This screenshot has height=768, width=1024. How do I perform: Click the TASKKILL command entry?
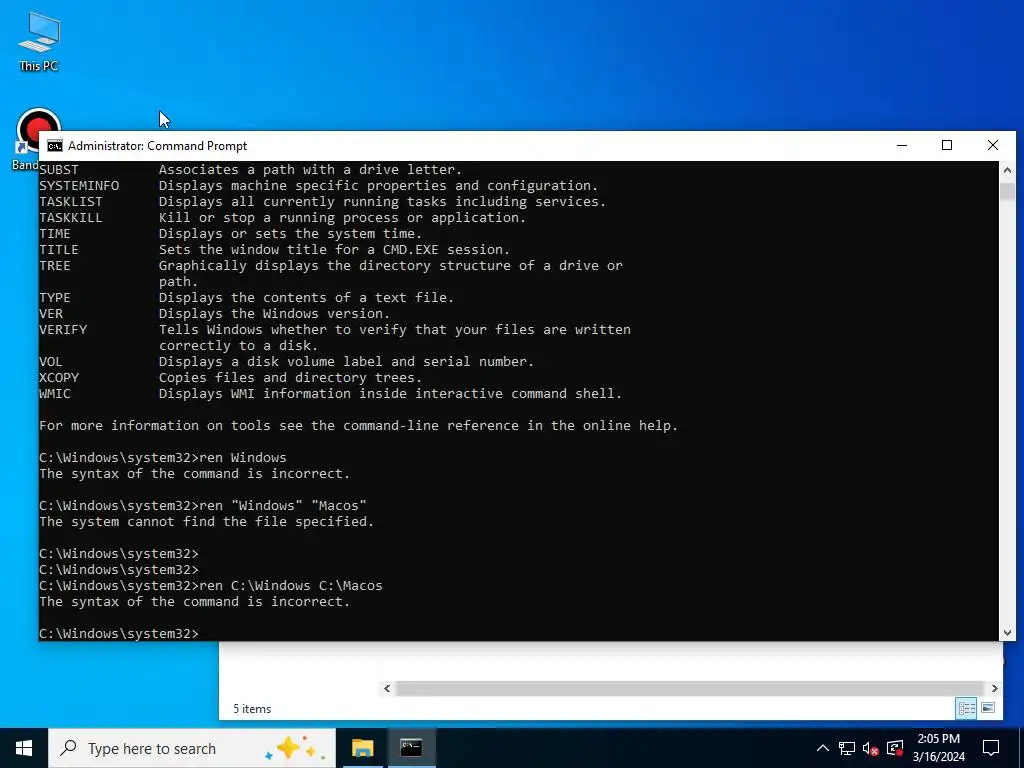282,217
